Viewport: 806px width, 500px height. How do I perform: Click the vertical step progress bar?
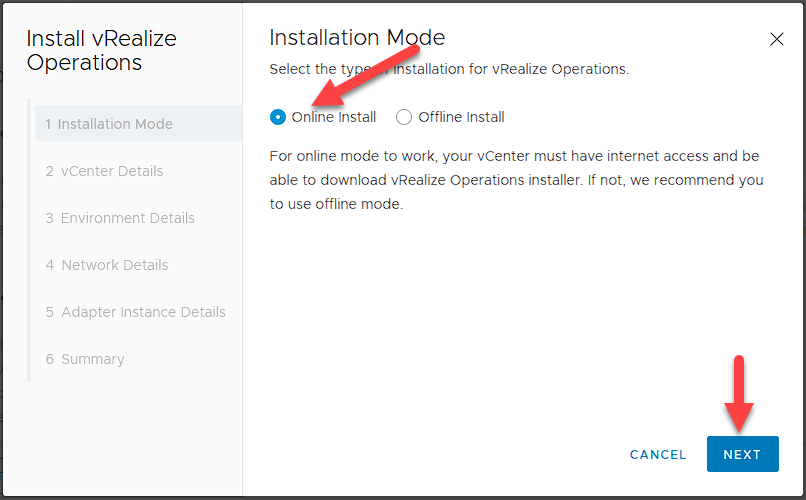pos(29,240)
